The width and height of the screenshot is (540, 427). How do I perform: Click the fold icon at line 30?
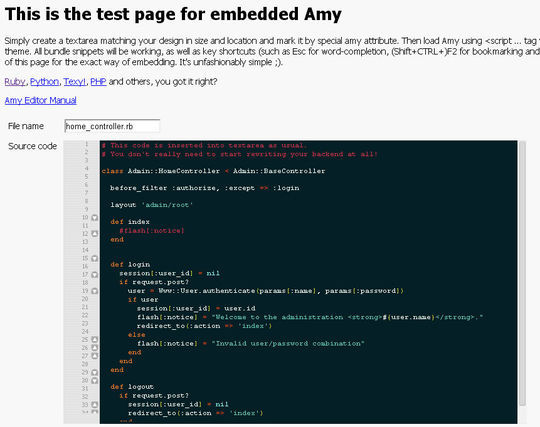point(94,381)
